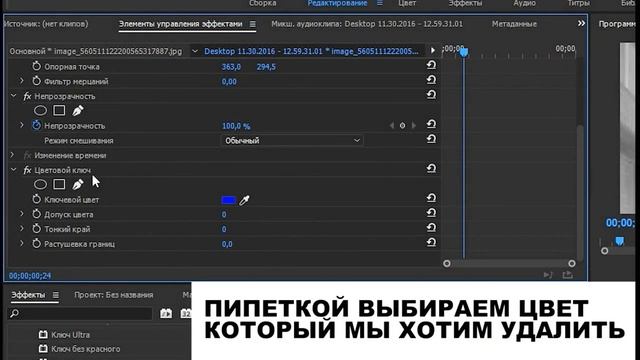The width and height of the screenshot is (640, 360).
Task: Toggle stopwatch for Тонкий край
Action: (x=36, y=229)
